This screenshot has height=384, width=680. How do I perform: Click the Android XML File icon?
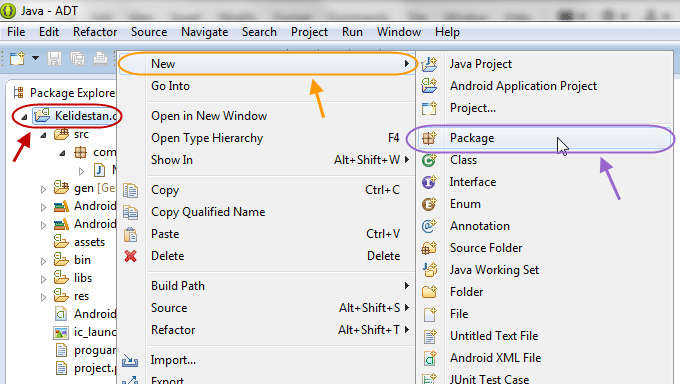click(429, 358)
